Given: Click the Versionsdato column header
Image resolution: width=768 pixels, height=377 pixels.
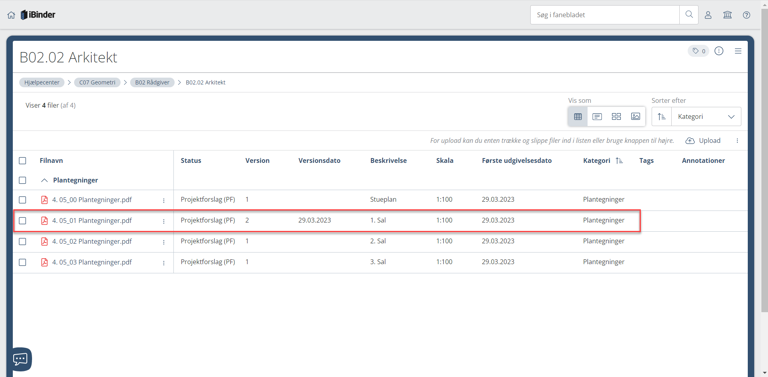Looking at the screenshot, I should point(319,161).
